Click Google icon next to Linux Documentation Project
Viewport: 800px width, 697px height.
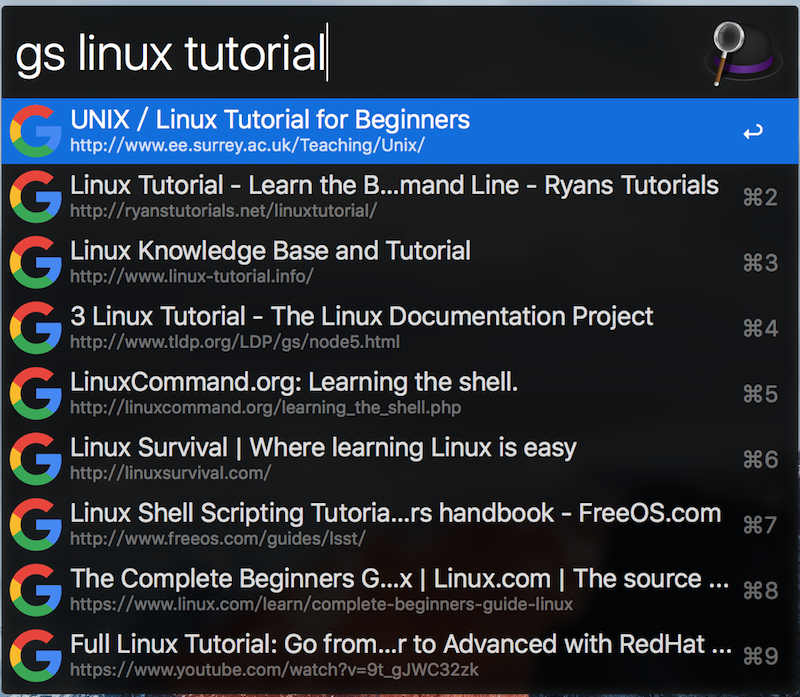pos(34,327)
